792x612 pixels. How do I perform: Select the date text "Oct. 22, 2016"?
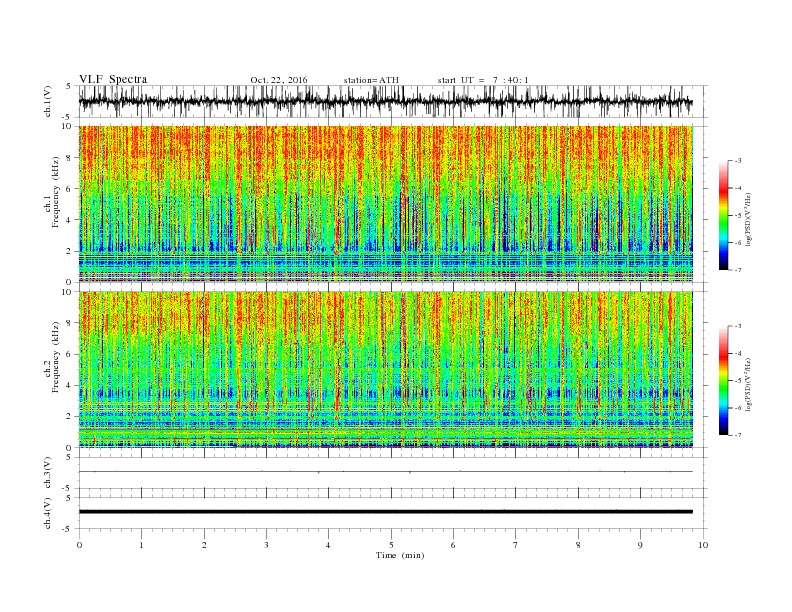click(x=279, y=80)
